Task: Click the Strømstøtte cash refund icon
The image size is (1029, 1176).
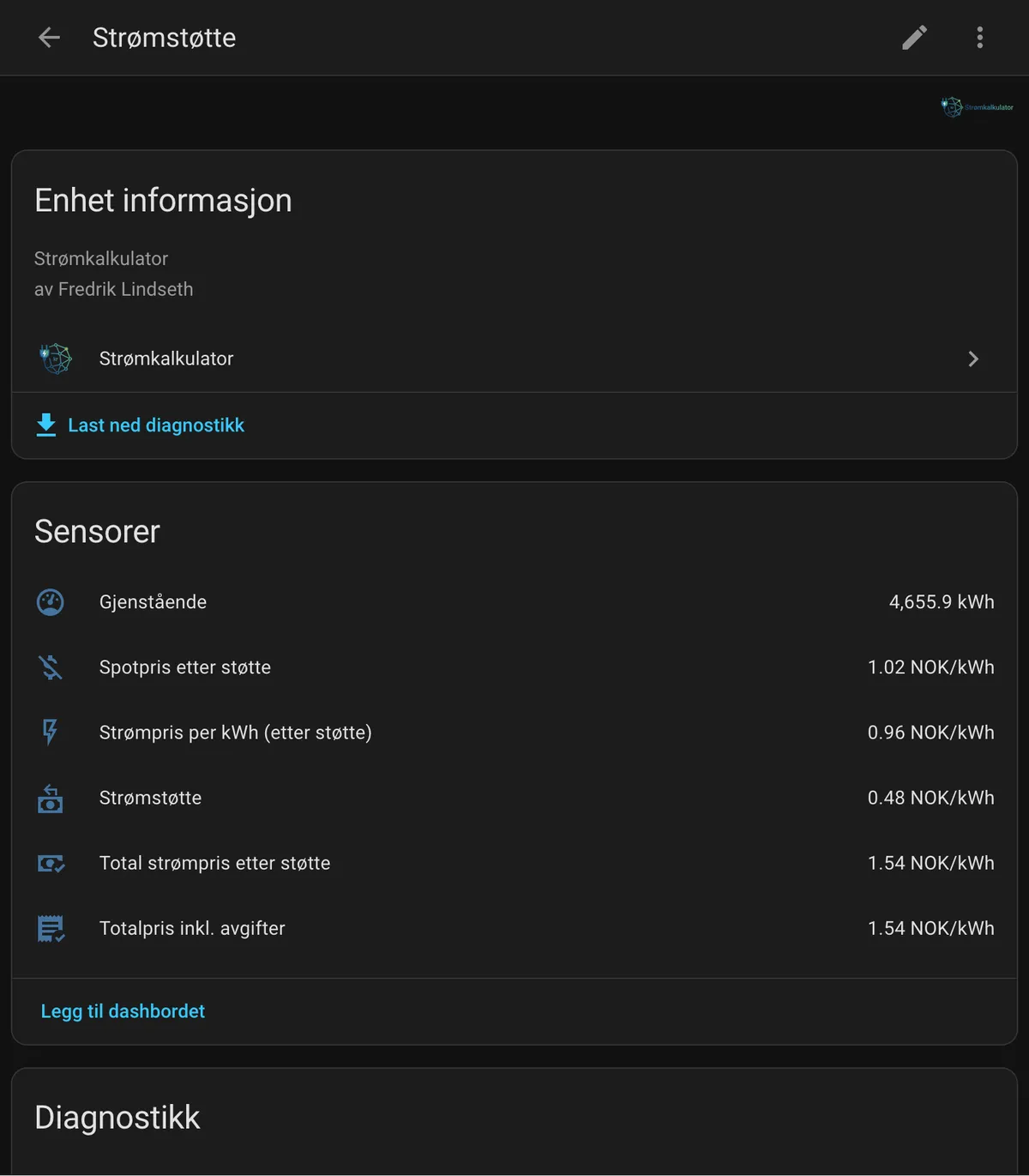Action: [51, 798]
